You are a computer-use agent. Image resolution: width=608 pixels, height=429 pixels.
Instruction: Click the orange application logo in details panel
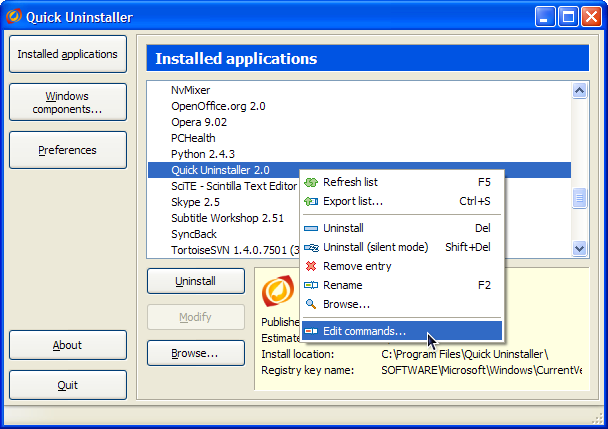(x=278, y=291)
